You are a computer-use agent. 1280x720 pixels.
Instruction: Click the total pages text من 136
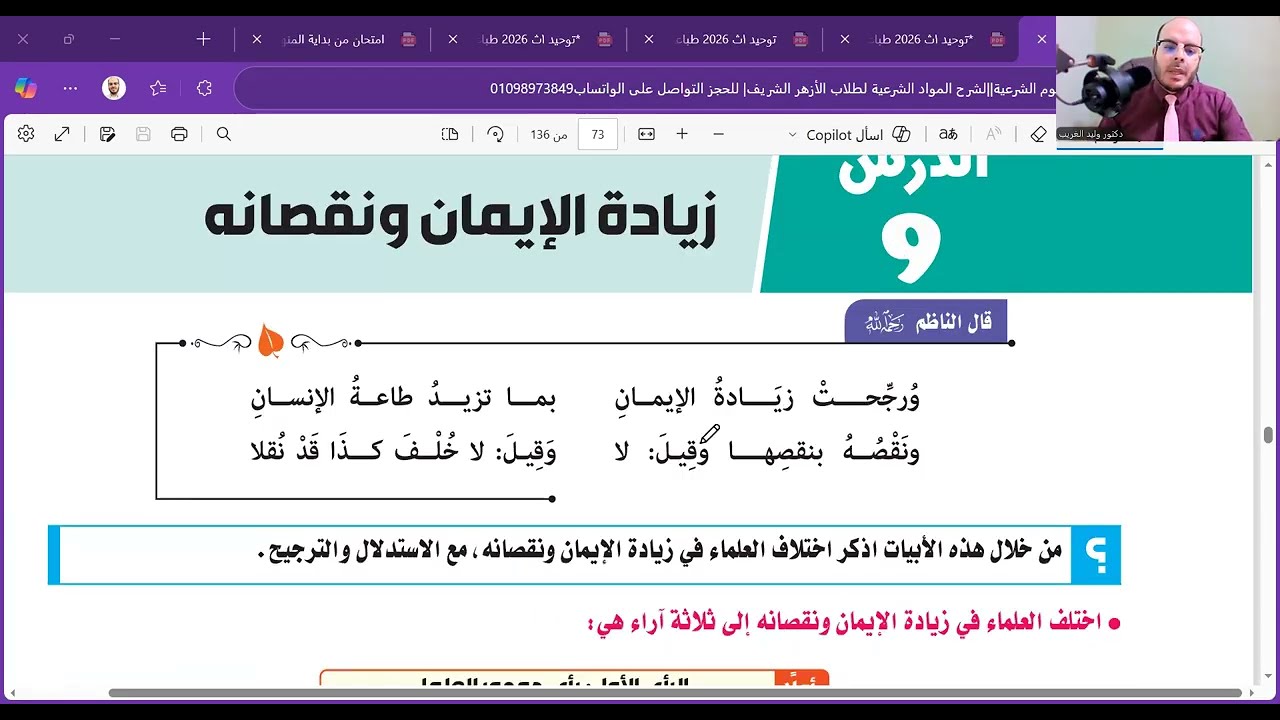point(549,134)
